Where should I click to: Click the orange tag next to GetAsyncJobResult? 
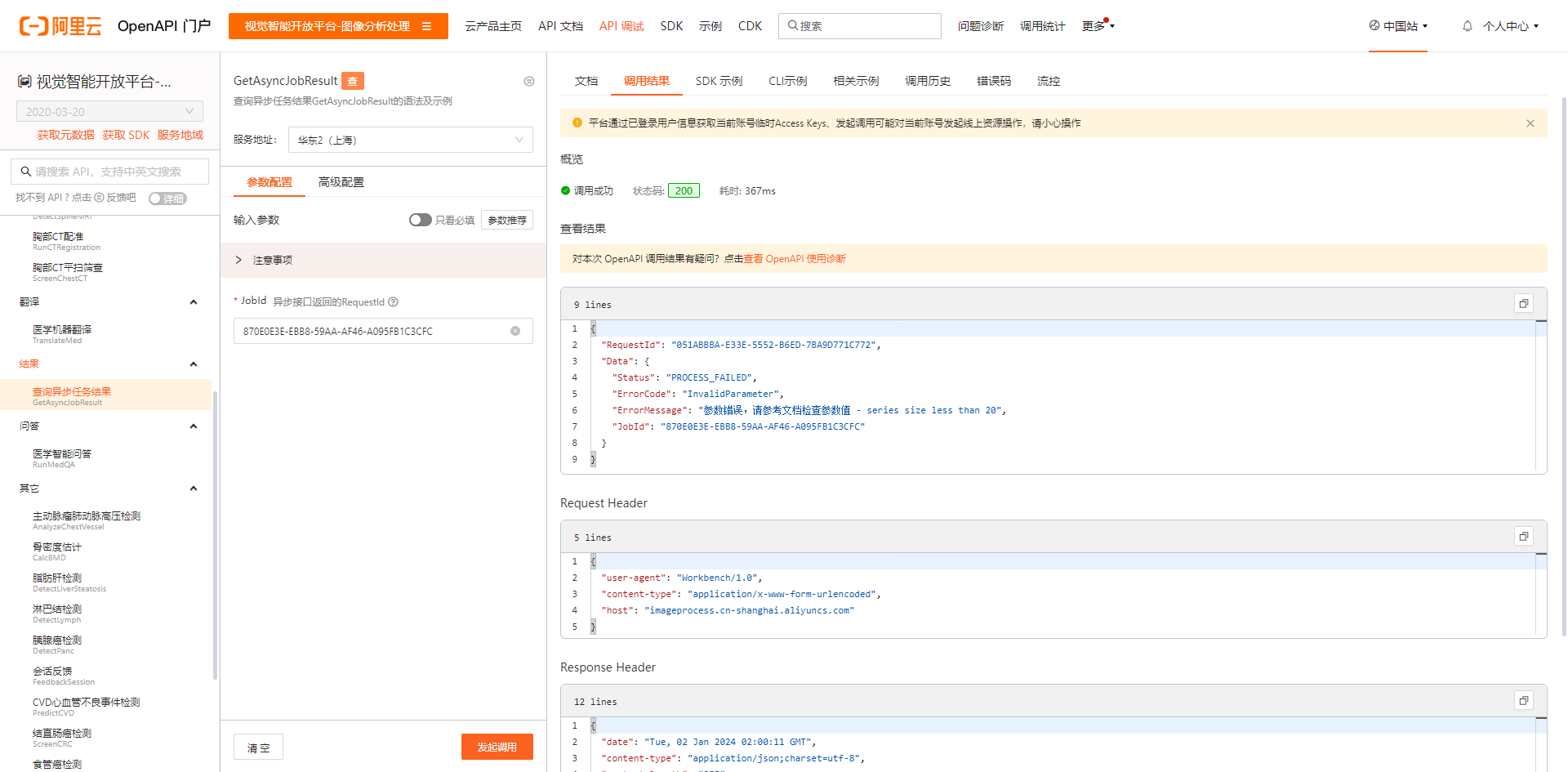coord(353,81)
